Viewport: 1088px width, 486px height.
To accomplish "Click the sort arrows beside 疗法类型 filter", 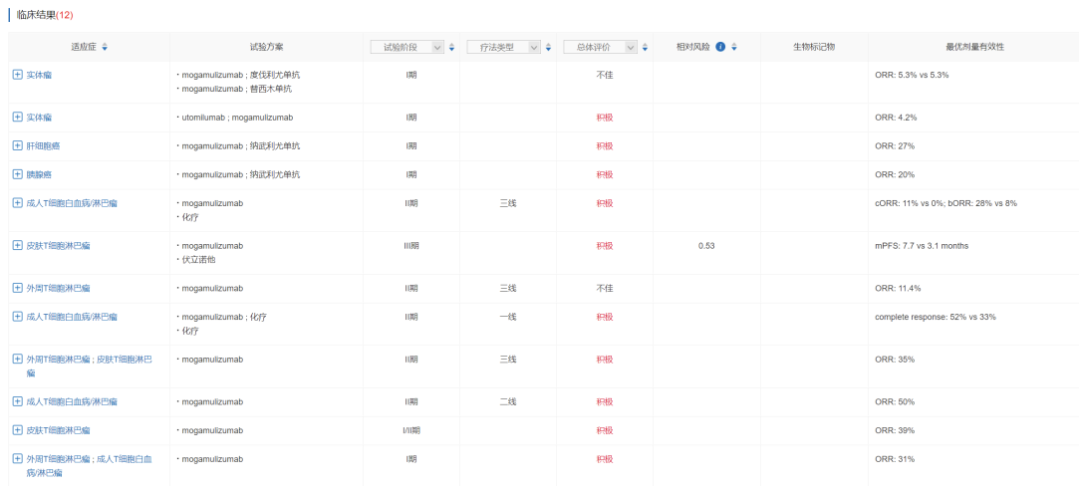I will pos(548,47).
